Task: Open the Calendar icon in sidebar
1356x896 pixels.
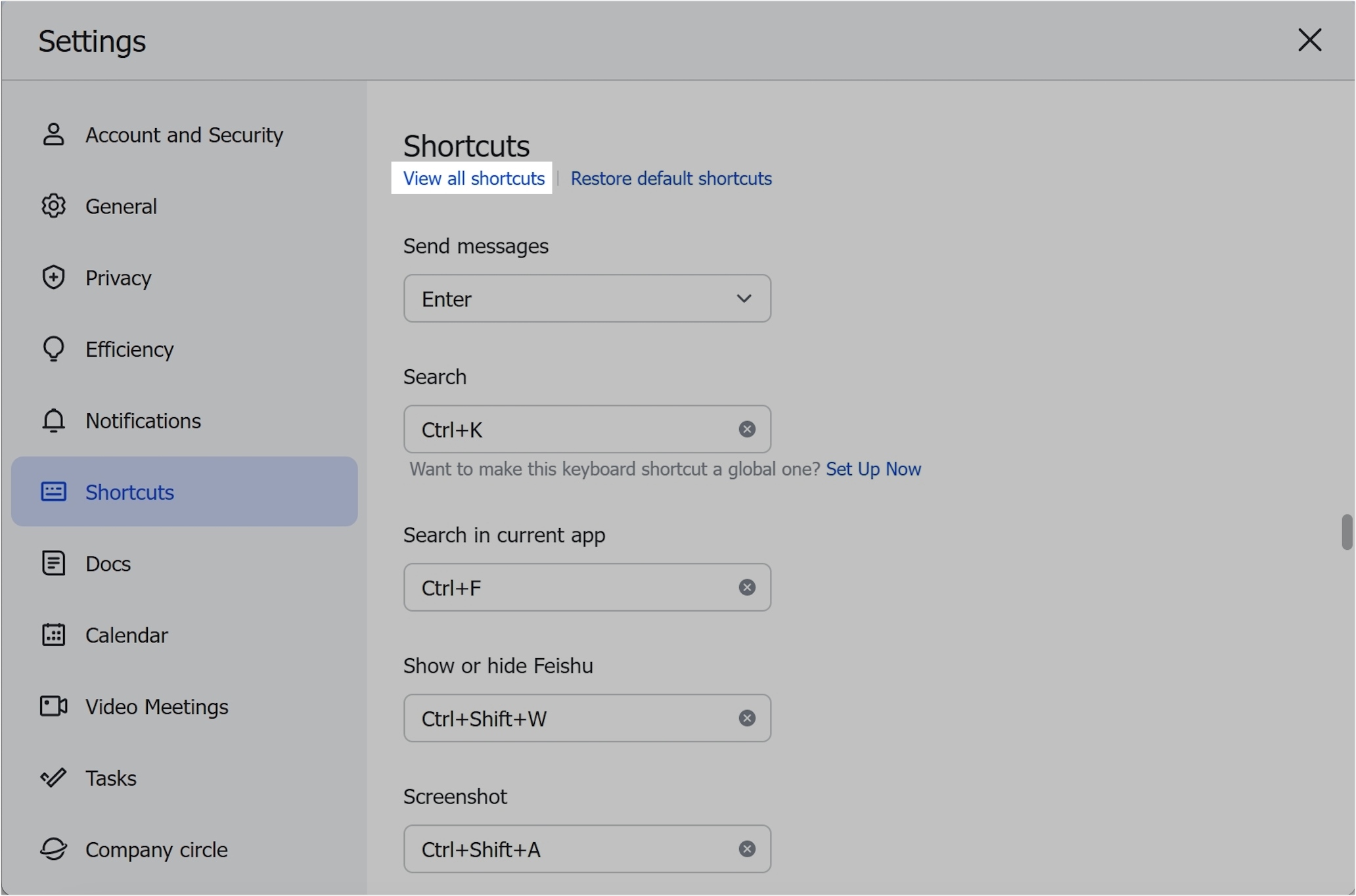Action: pyautogui.click(x=53, y=635)
